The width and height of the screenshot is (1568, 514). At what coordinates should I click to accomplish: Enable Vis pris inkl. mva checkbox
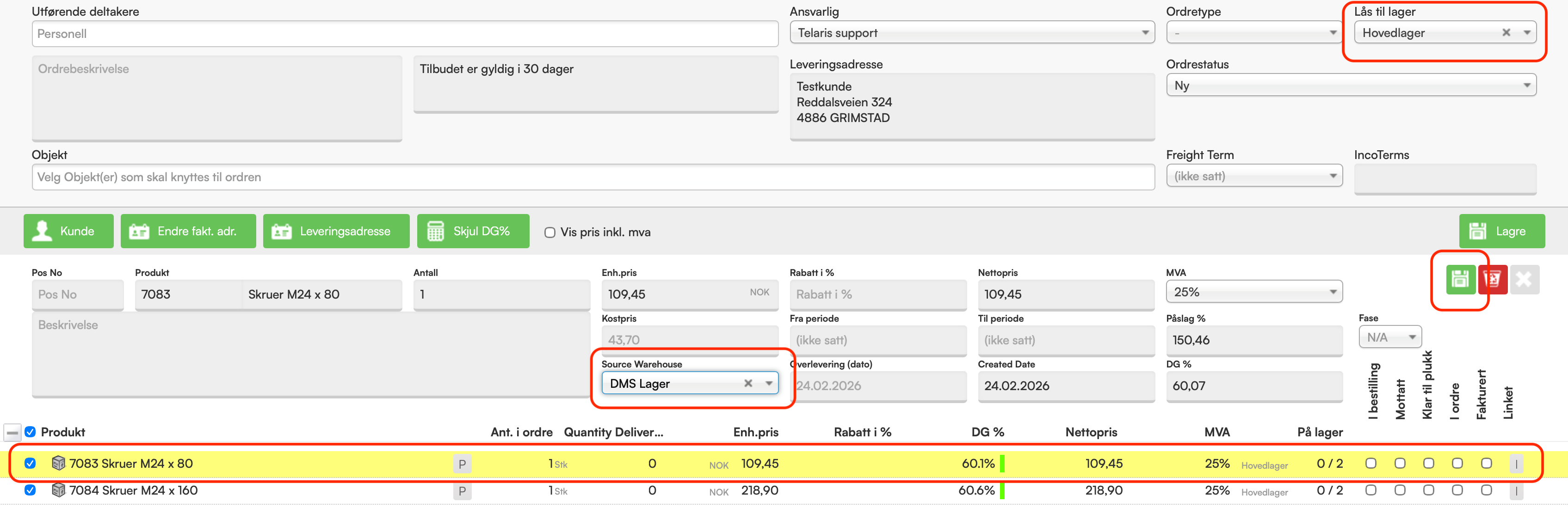point(549,233)
